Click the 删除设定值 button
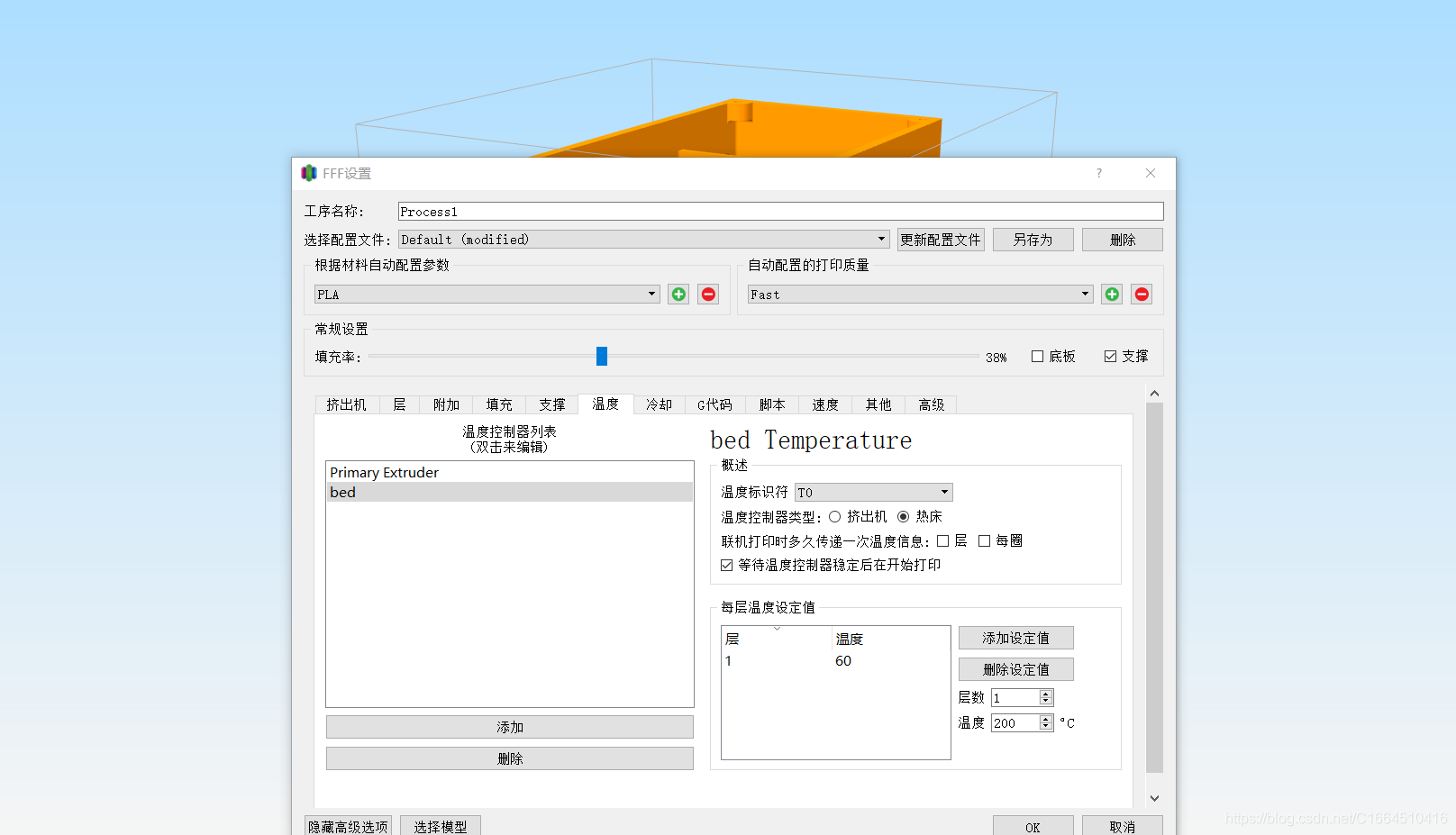The width and height of the screenshot is (1456, 835). pyautogui.click(x=1016, y=669)
